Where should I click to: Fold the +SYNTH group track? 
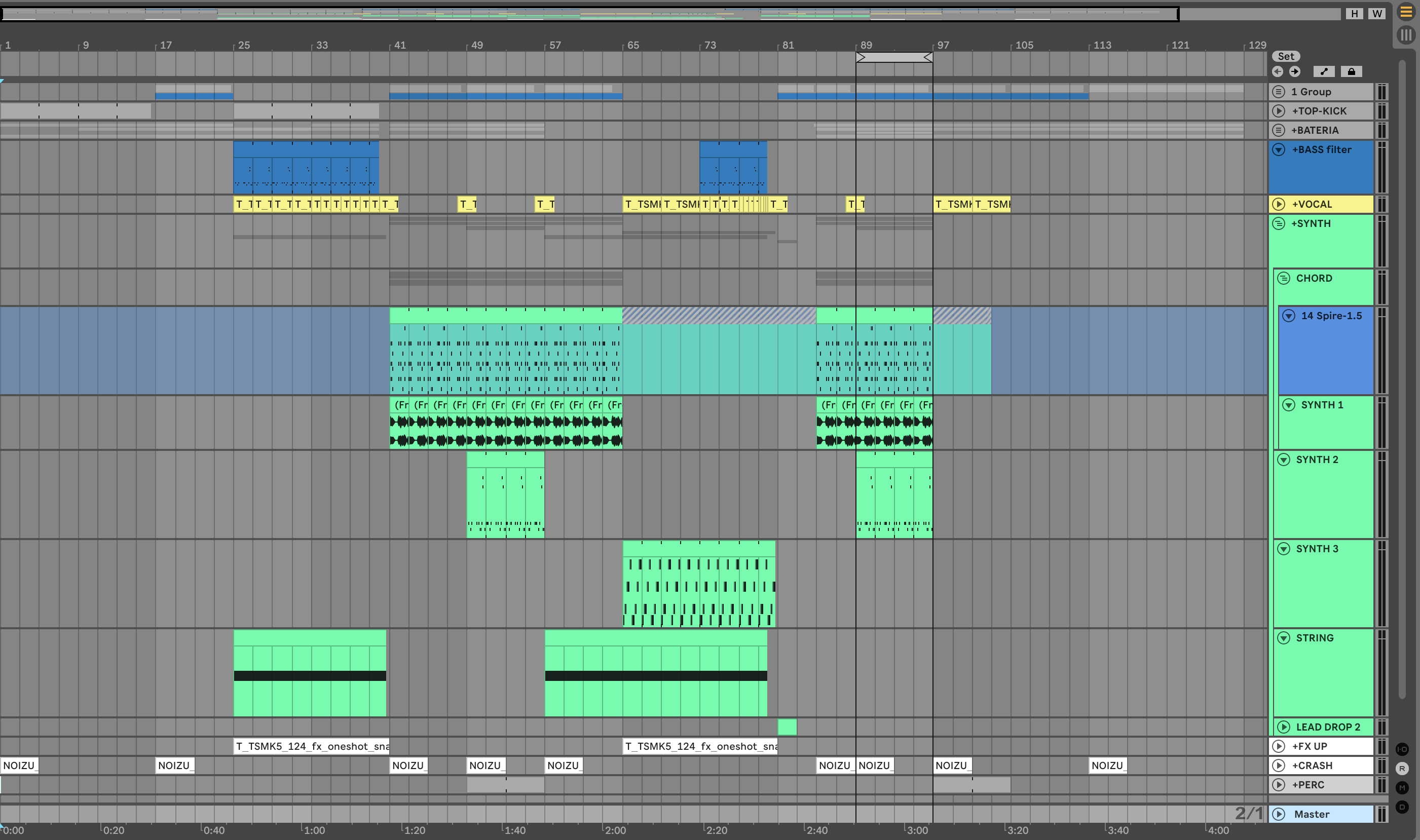[1279, 223]
